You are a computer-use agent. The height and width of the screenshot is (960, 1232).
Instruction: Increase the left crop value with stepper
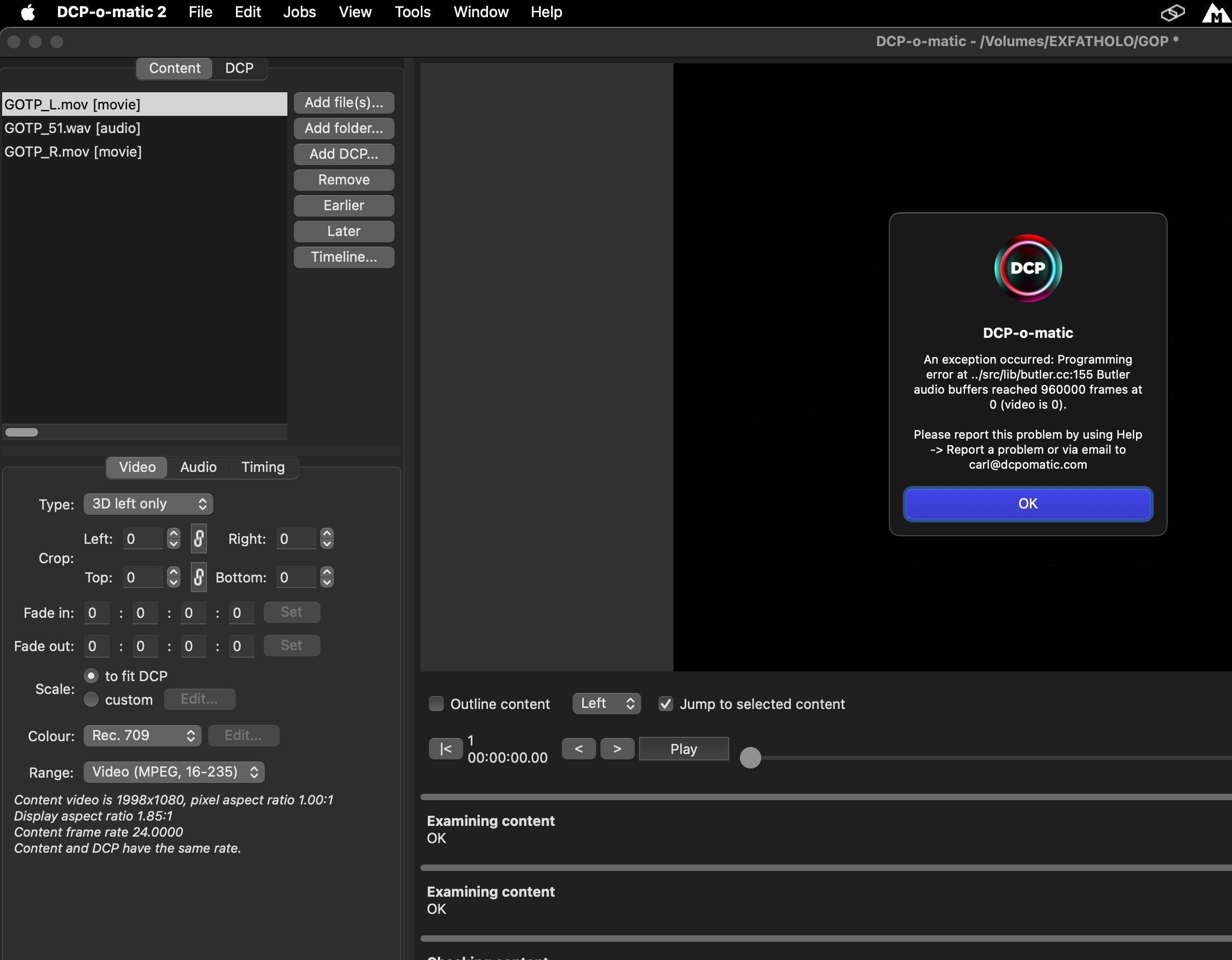[174, 533]
